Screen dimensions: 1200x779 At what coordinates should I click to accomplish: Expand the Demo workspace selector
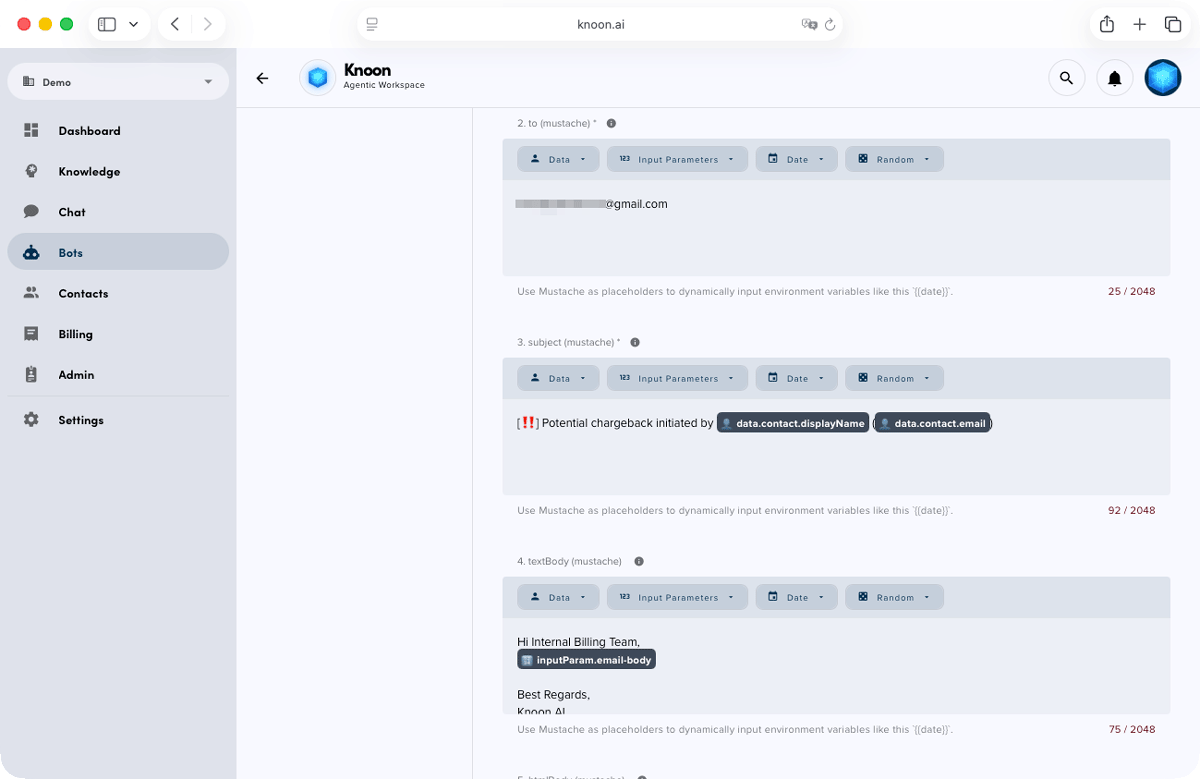pos(118,81)
